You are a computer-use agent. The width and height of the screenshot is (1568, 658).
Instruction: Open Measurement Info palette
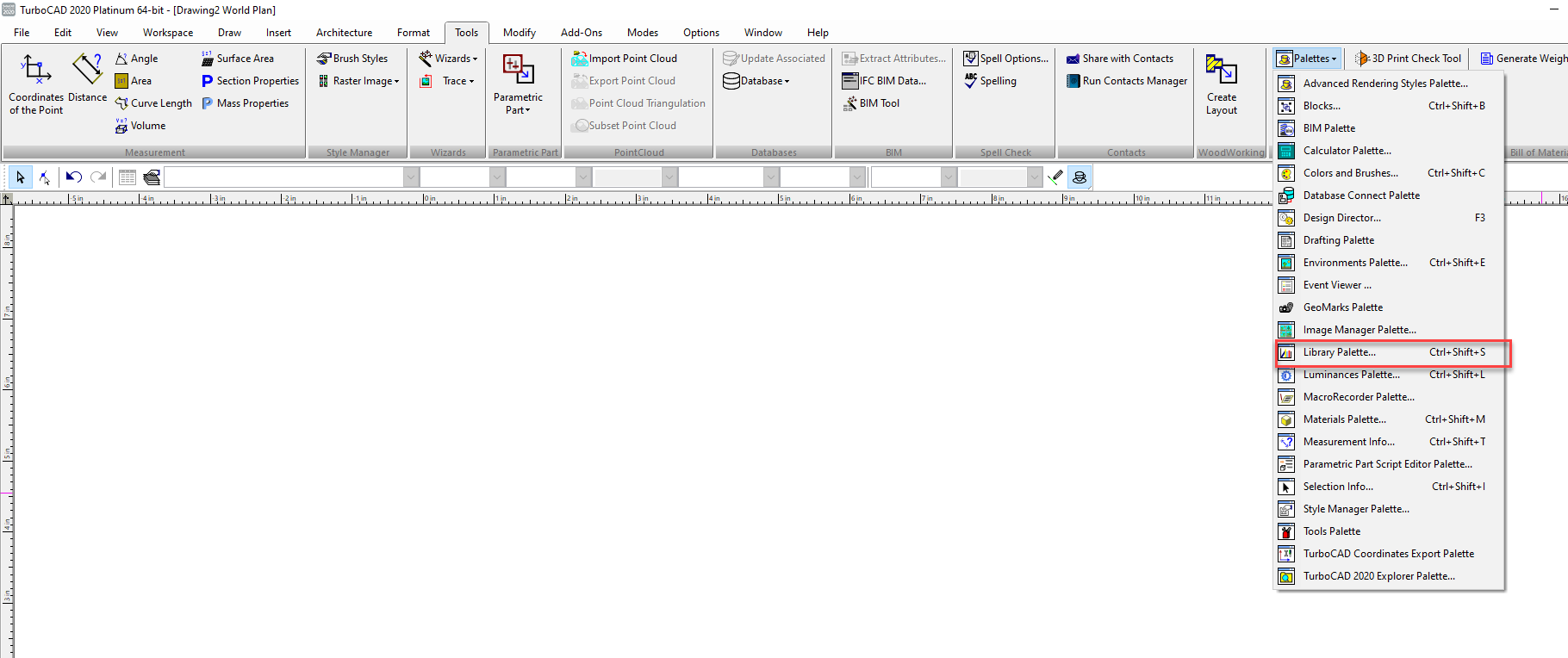(1390, 442)
